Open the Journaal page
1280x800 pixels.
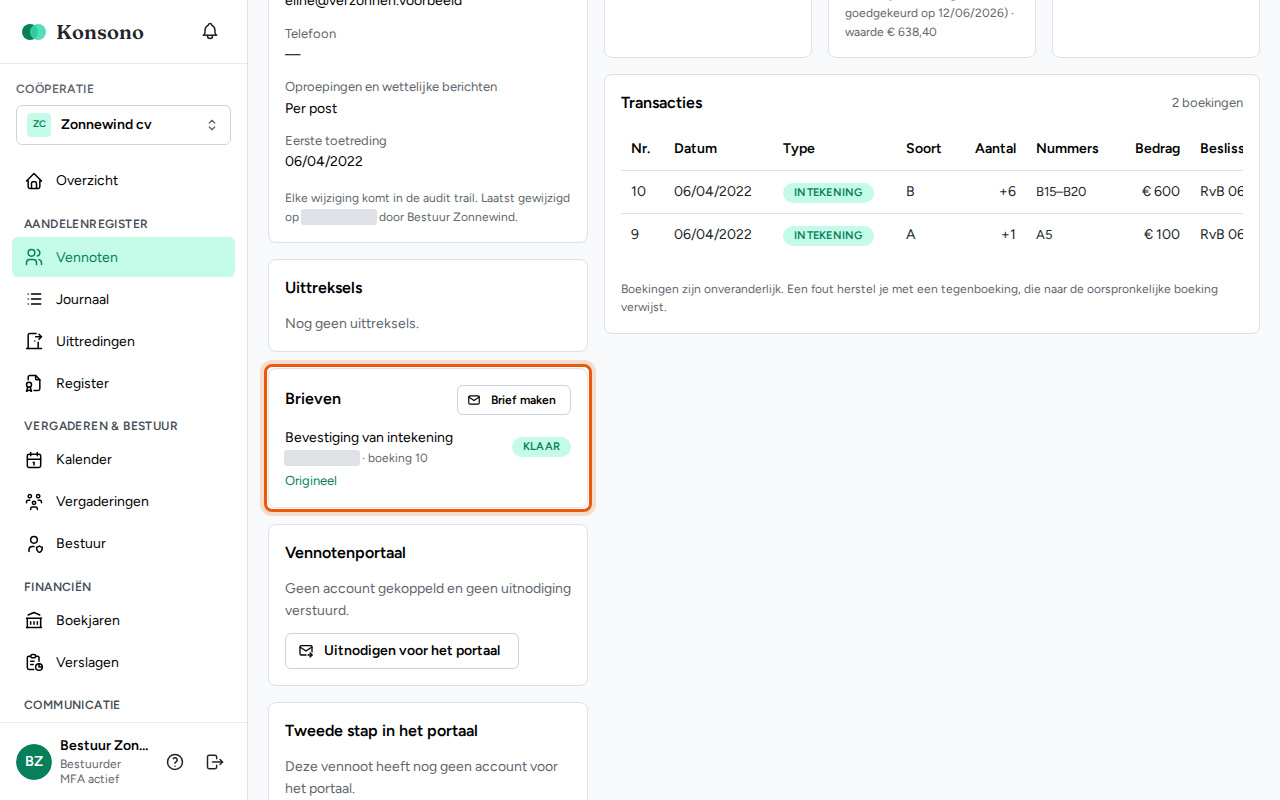coord(123,299)
